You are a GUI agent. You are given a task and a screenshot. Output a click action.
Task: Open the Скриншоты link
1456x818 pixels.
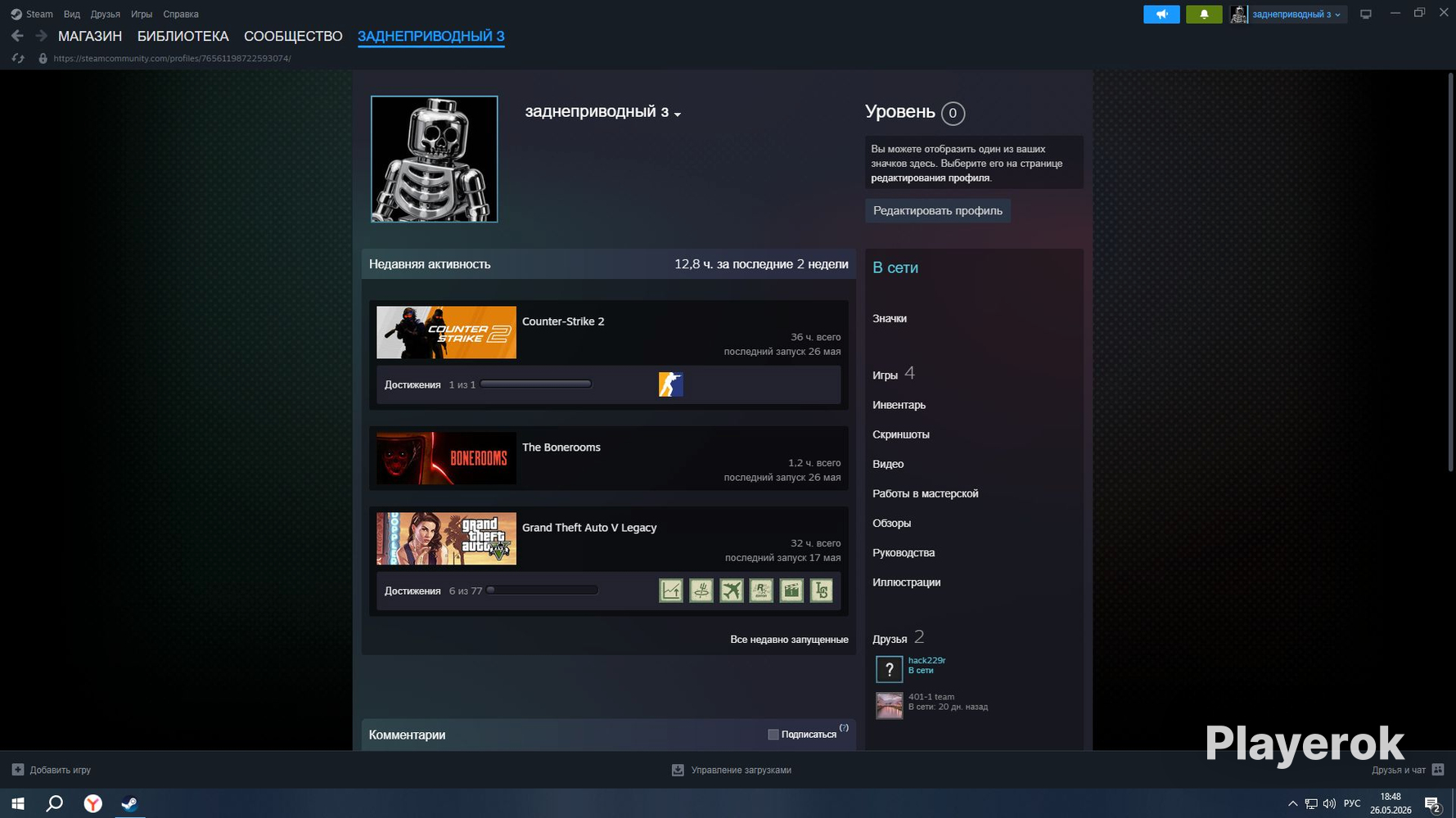[x=901, y=434]
